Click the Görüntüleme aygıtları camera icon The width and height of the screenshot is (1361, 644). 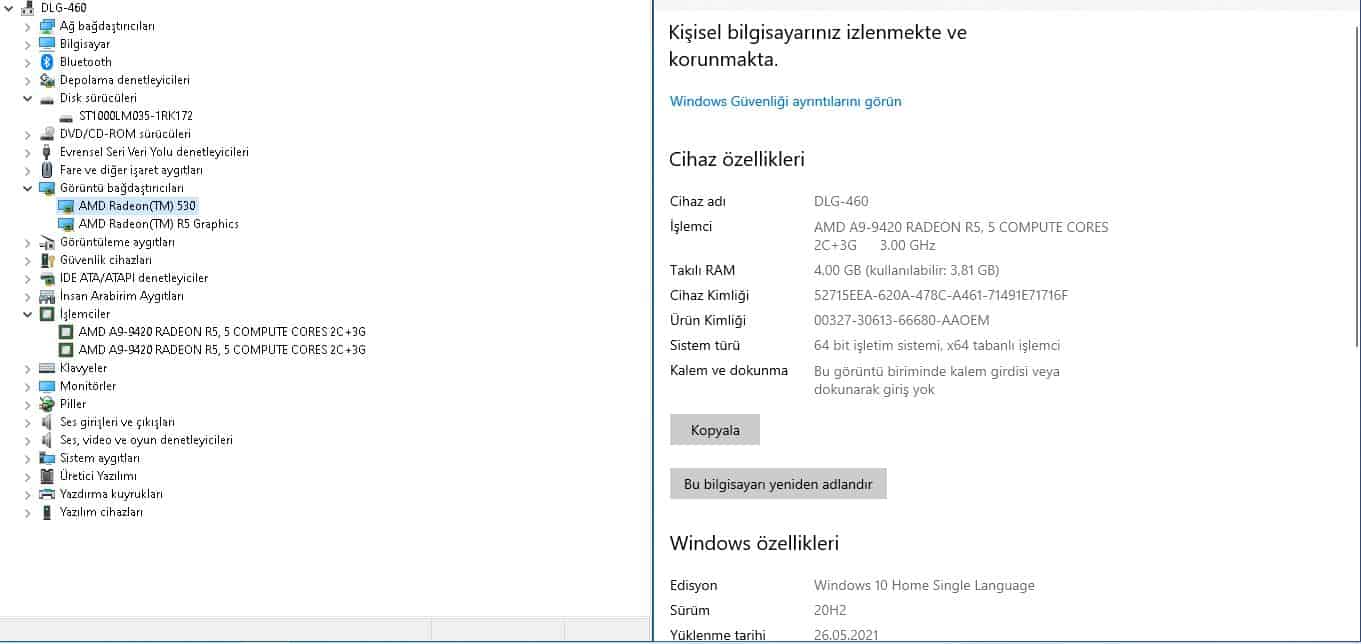click(x=46, y=242)
